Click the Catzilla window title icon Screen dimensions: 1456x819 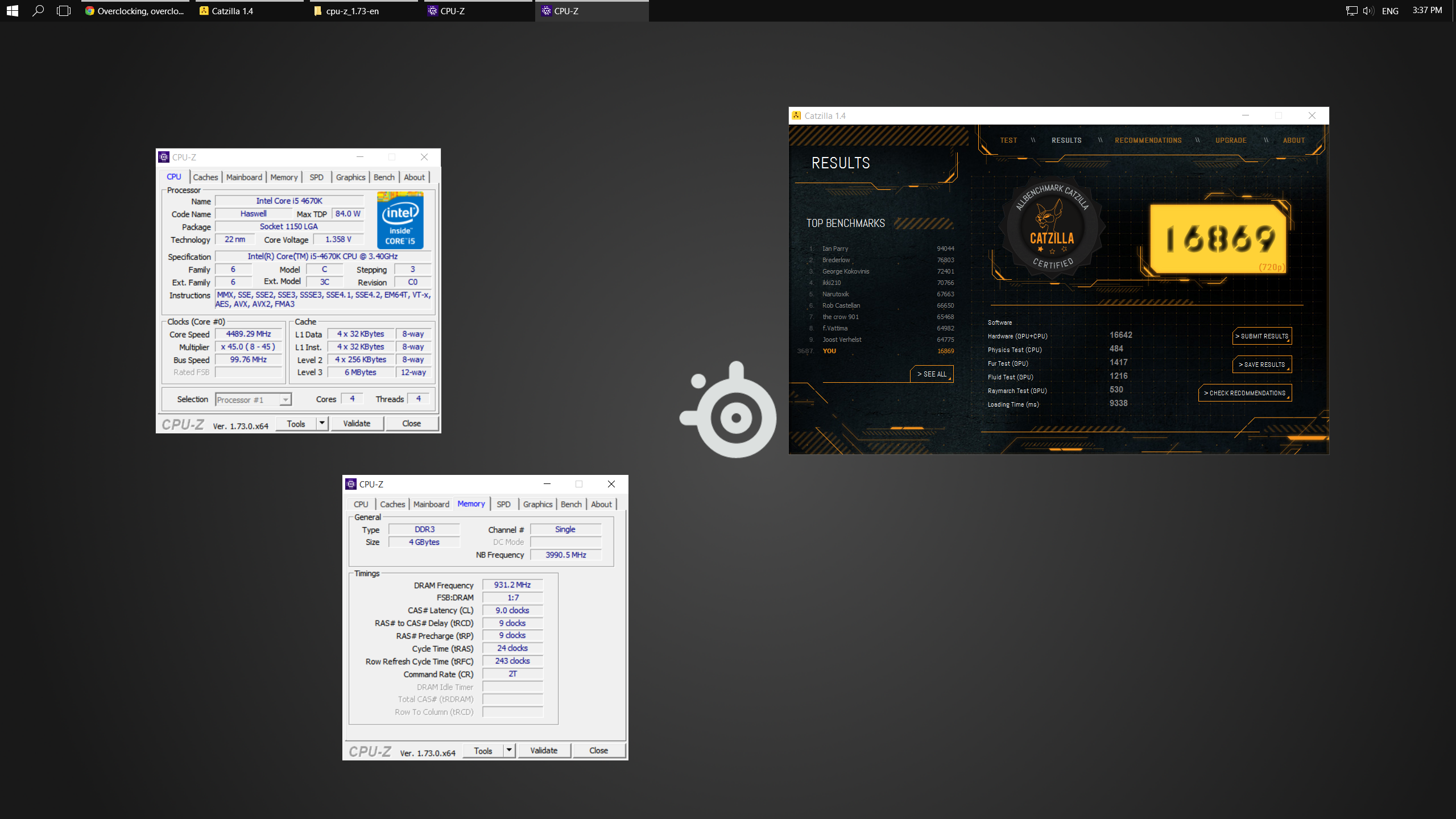tap(796, 115)
